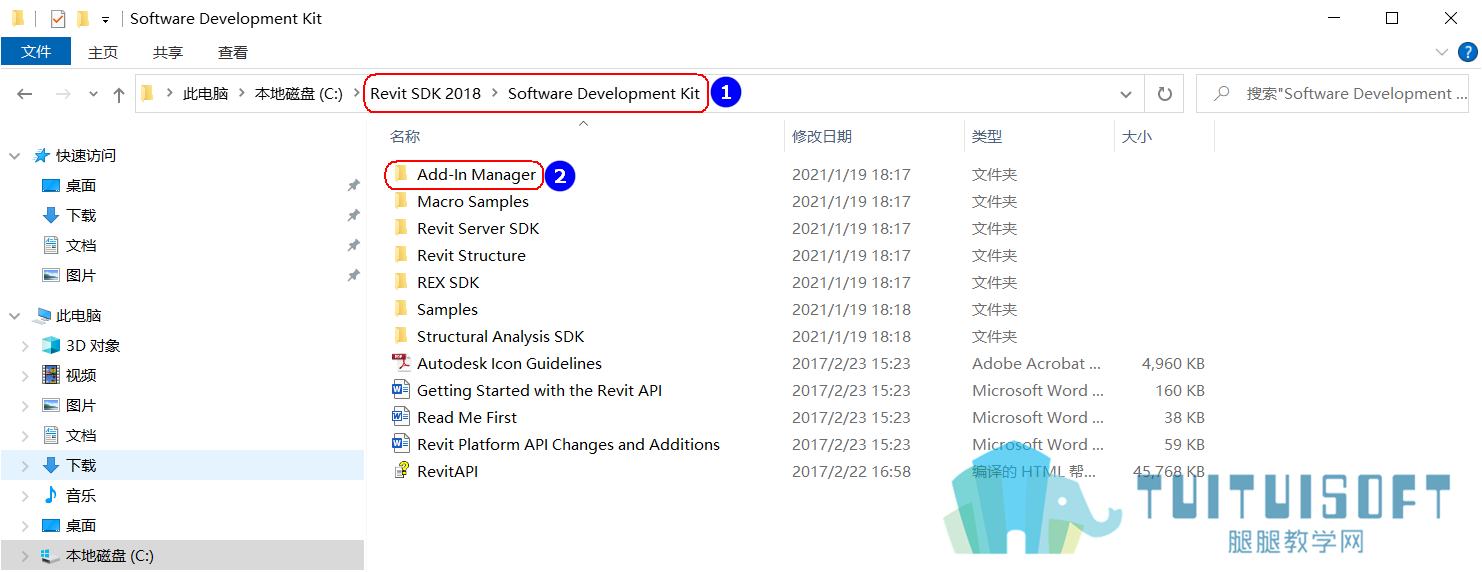
Task: Select the Revit Server SDK folder icon
Action: (x=401, y=228)
